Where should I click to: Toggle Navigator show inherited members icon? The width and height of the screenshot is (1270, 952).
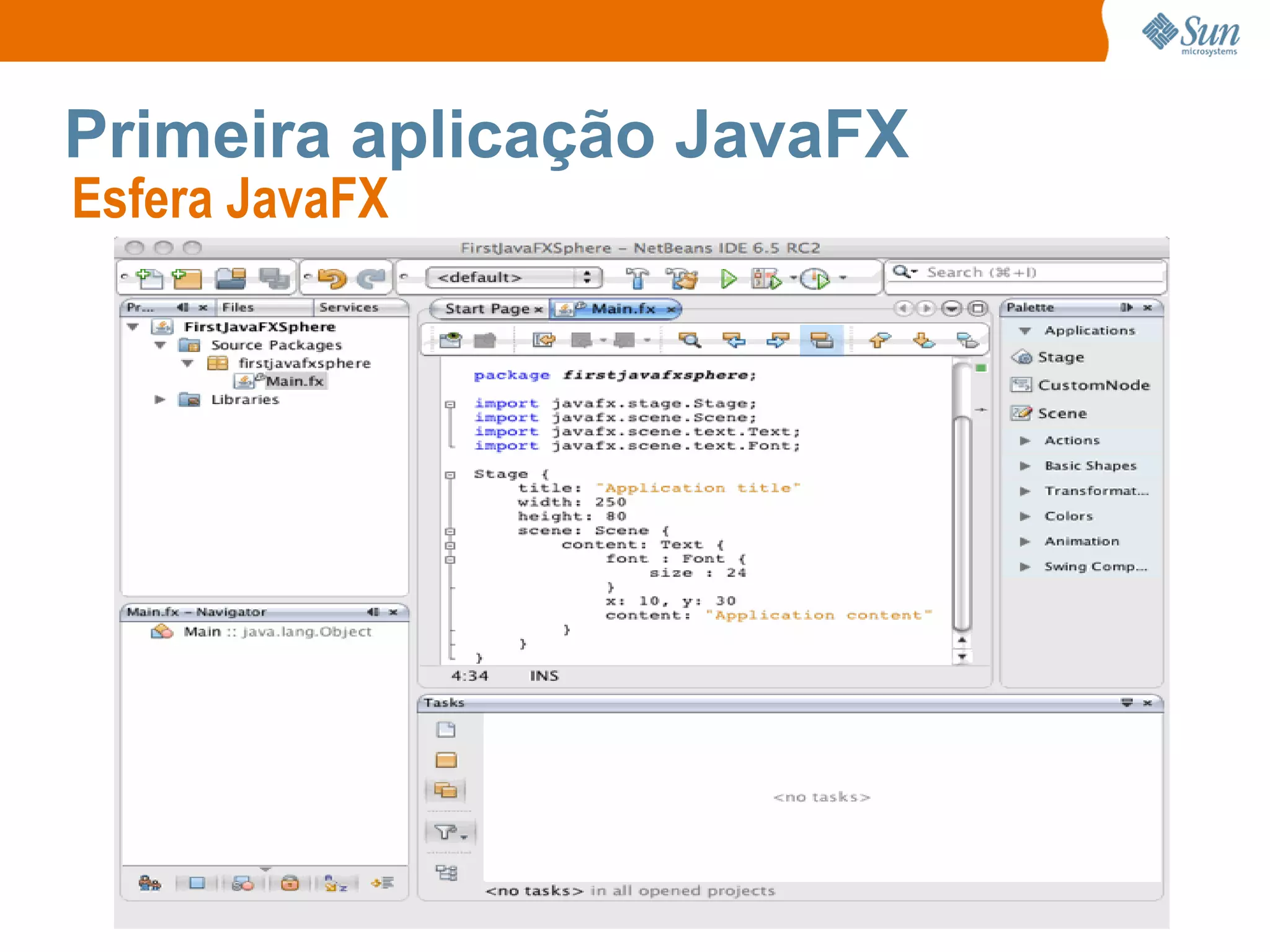[x=150, y=883]
